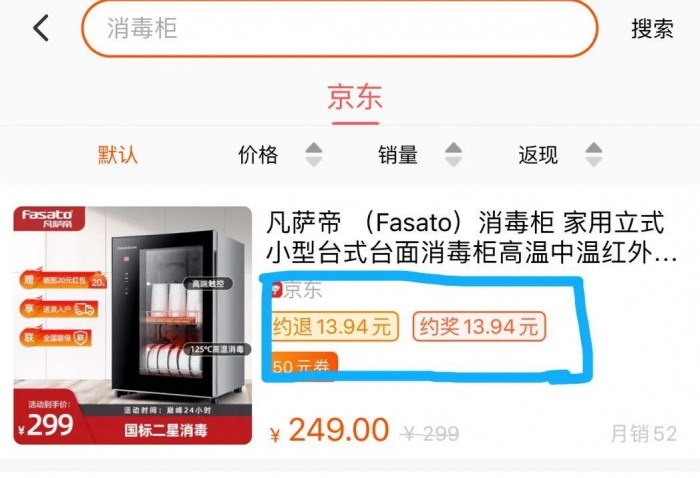Tap the 京东 store logo icon
The height and width of the screenshot is (478, 700).
tap(277, 290)
